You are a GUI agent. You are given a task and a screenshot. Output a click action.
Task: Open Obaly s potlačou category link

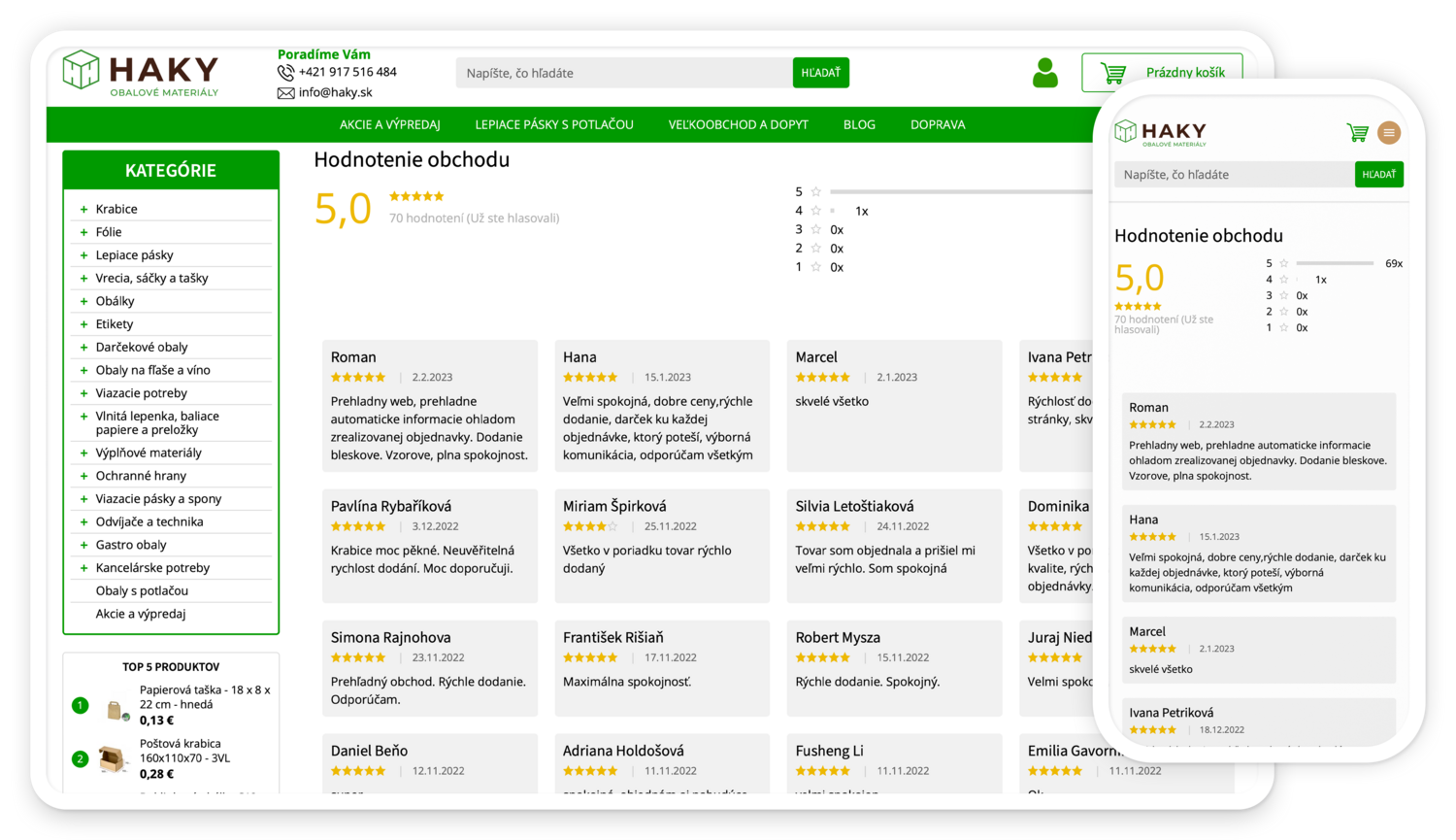pyautogui.click(x=142, y=590)
